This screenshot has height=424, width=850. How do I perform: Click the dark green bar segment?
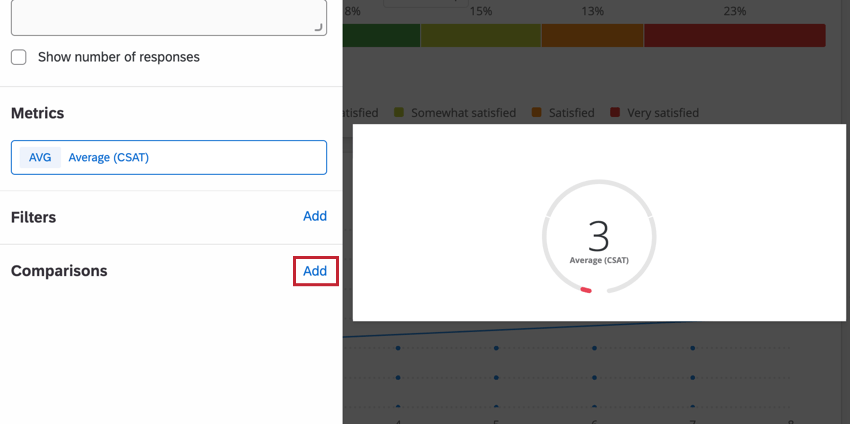[382, 35]
